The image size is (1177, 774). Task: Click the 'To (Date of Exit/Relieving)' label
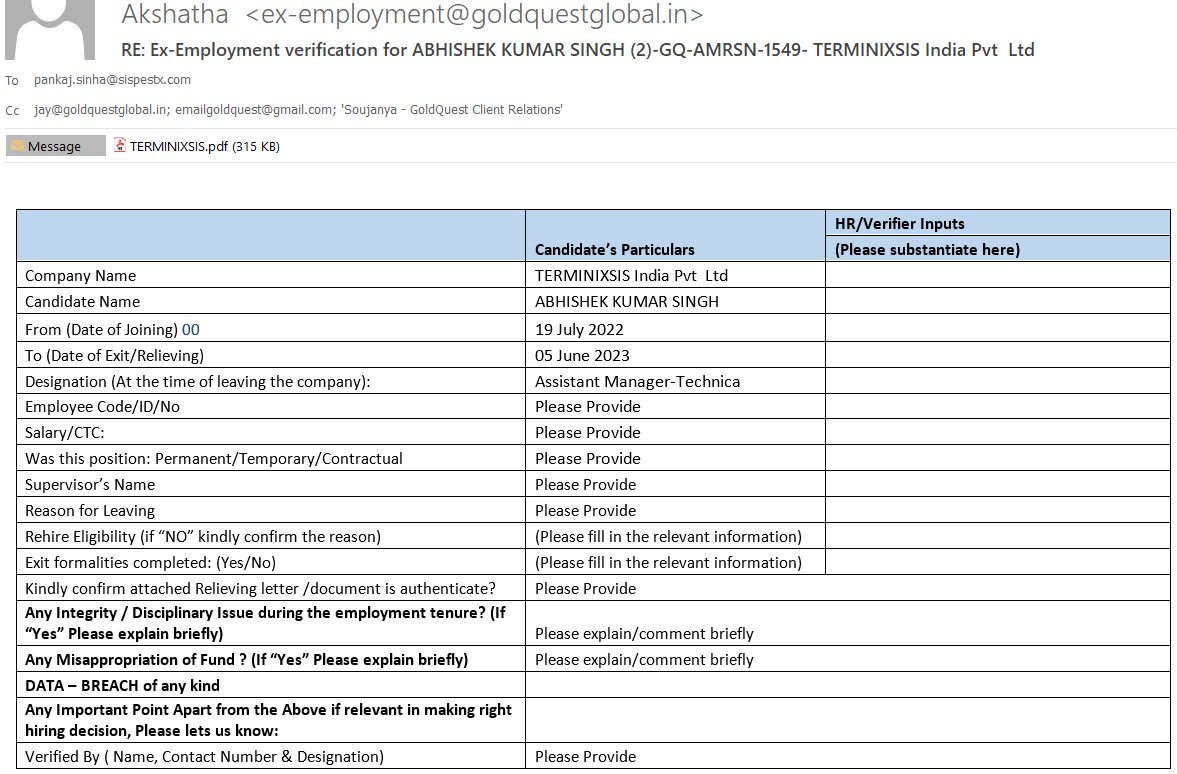click(x=114, y=355)
